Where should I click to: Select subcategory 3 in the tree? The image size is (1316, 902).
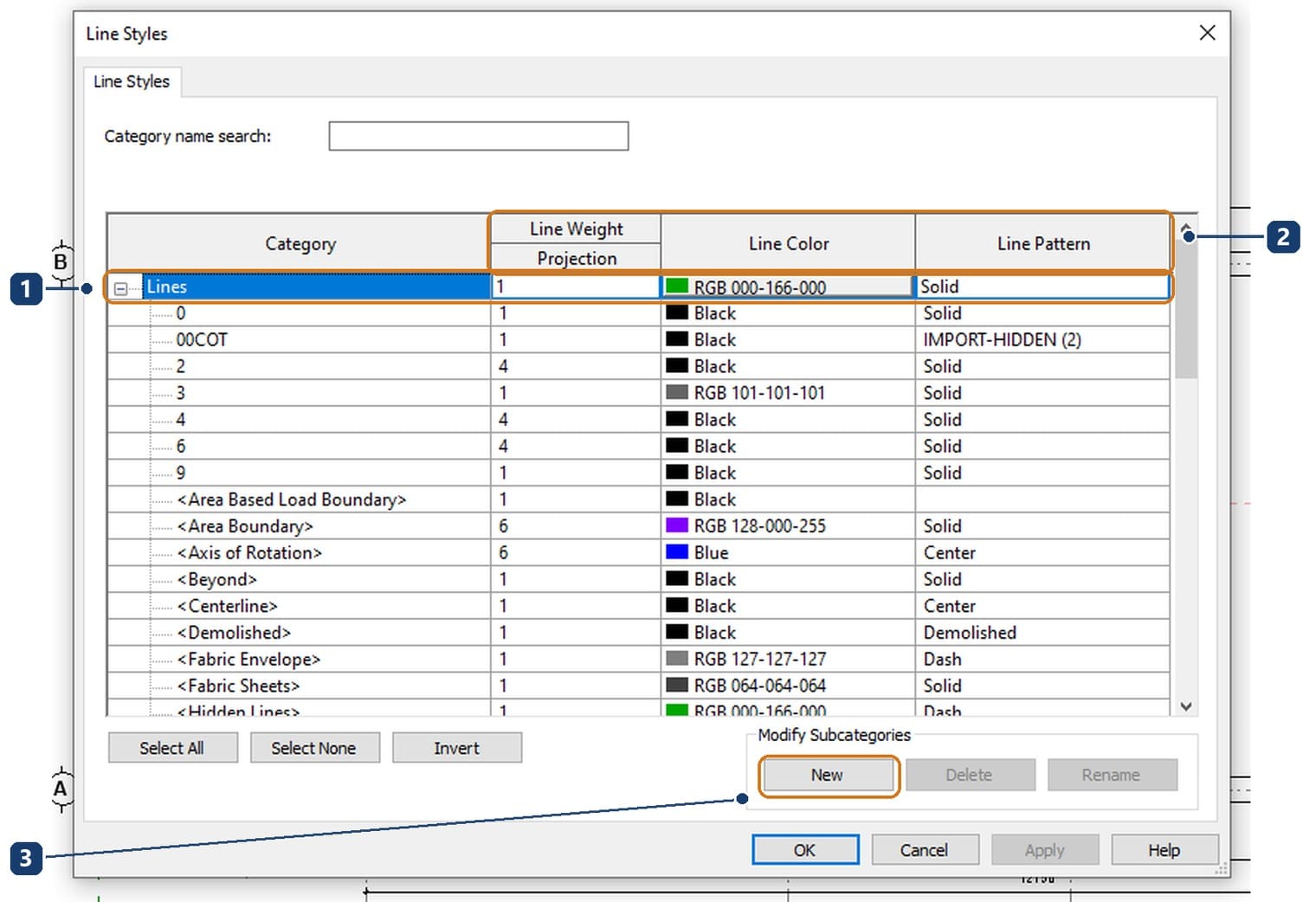coord(181,393)
